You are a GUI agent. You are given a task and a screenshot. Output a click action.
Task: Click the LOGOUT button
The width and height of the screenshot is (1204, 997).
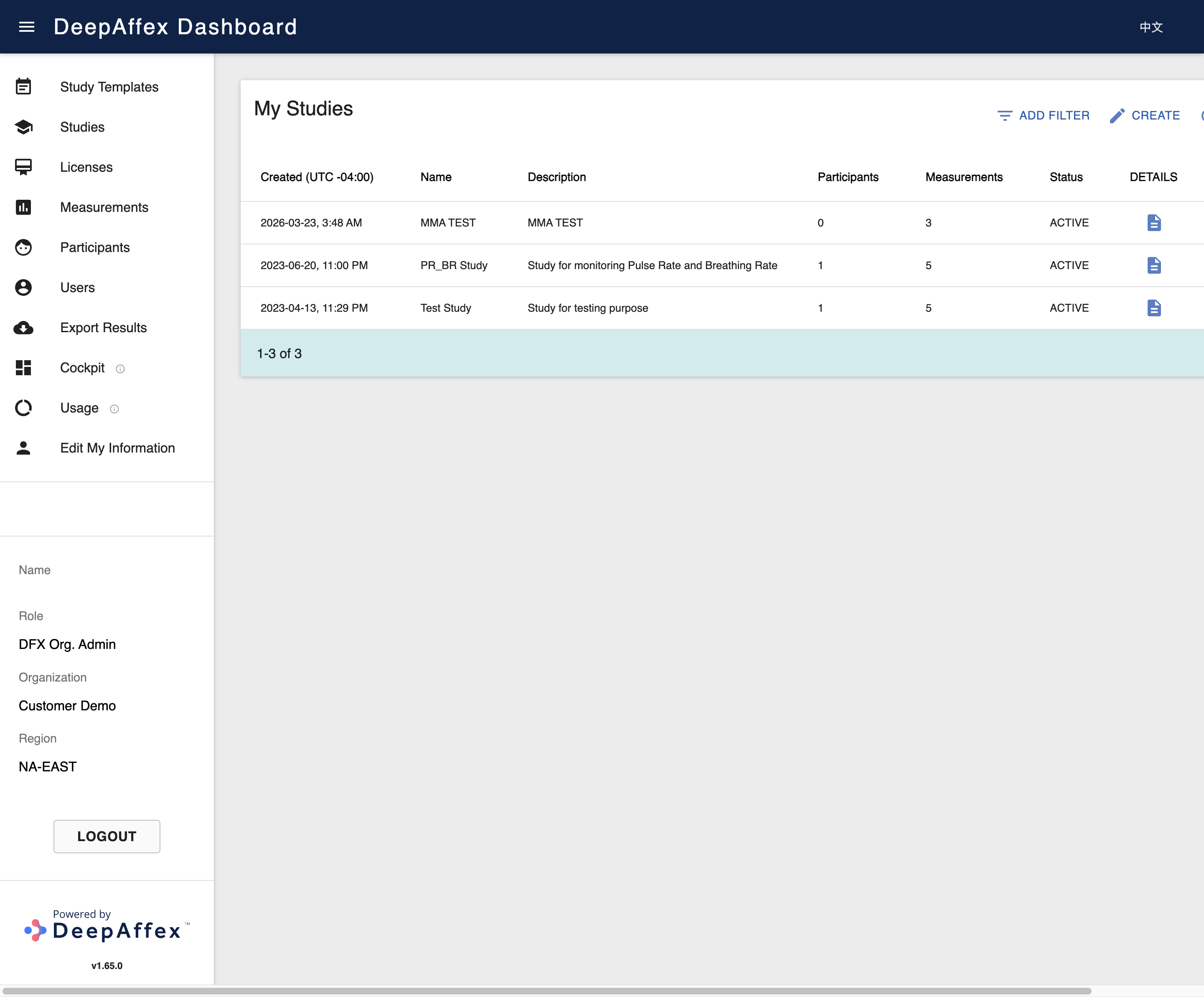pos(107,836)
